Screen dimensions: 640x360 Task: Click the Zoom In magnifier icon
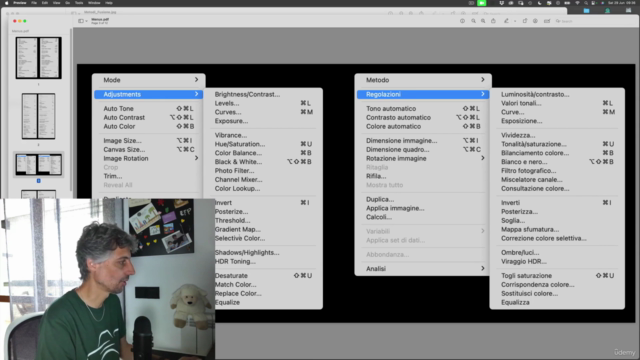483,21
